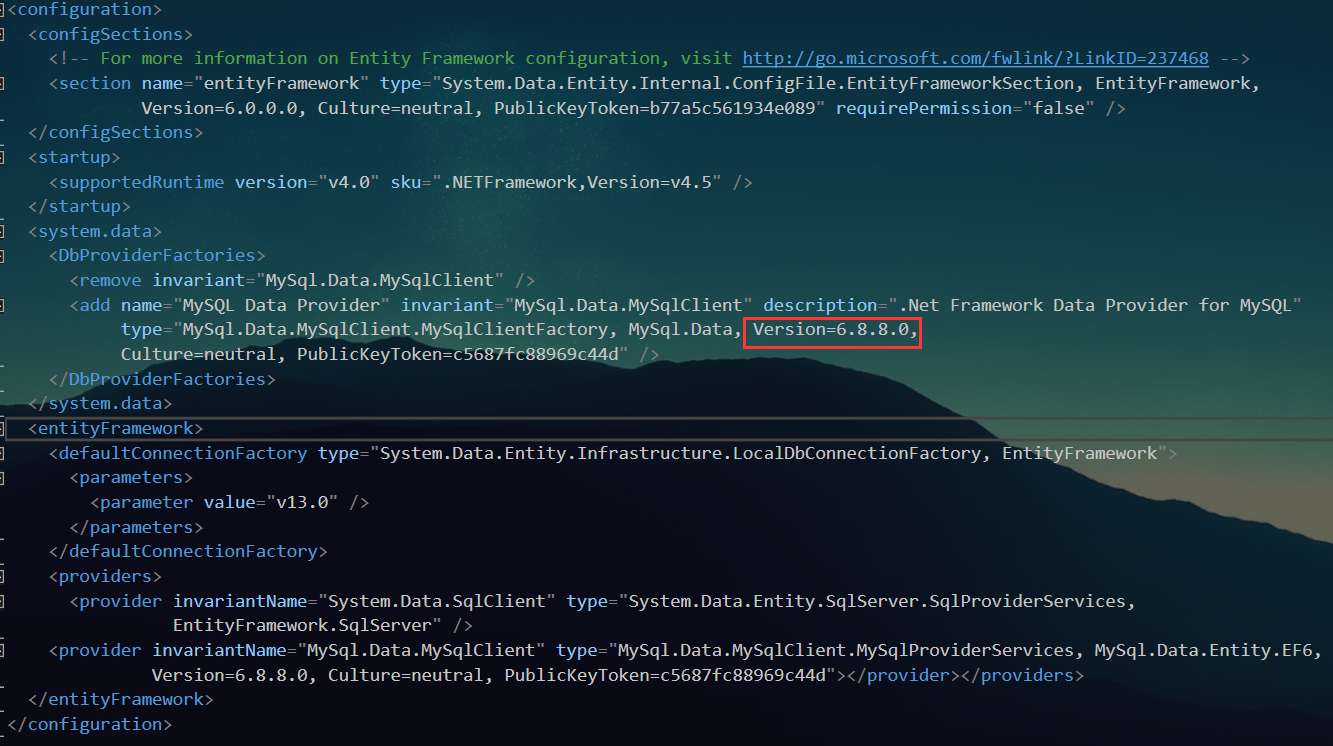The height and width of the screenshot is (746, 1333).
Task: Collapse the provider System.Data.SqlClient line fold marker
Action: coord(2,601)
